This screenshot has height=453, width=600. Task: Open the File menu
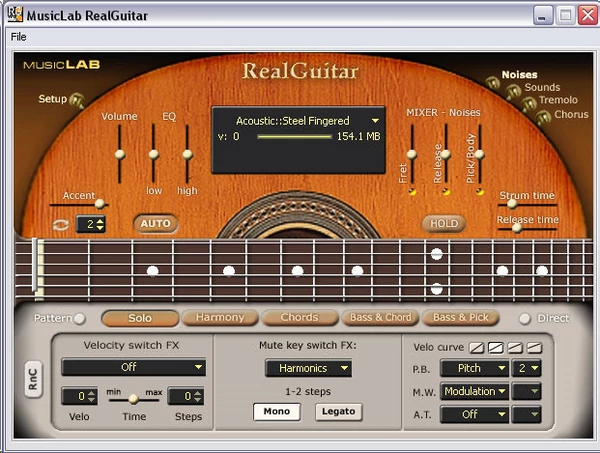(x=18, y=37)
